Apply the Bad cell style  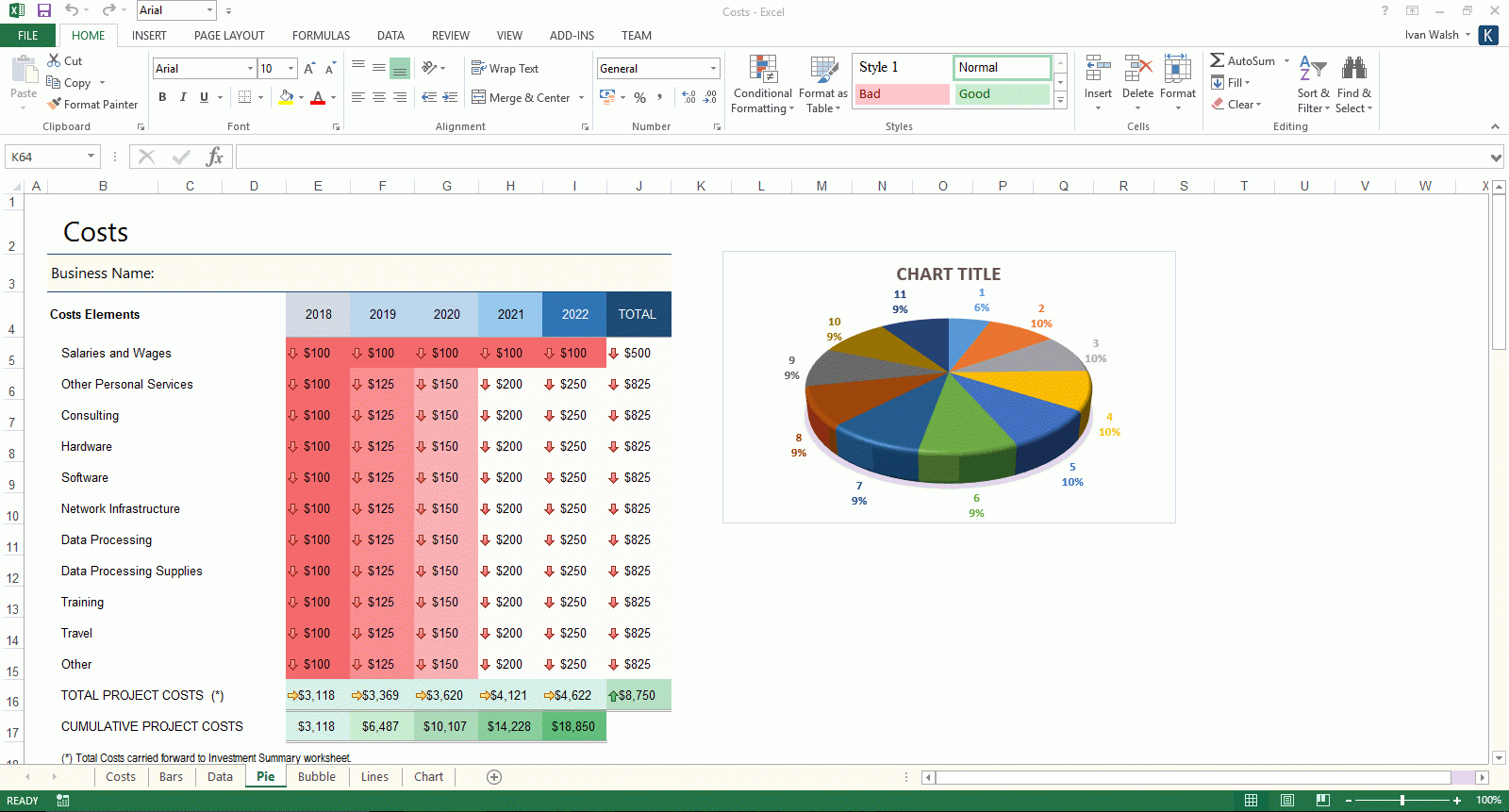click(903, 94)
